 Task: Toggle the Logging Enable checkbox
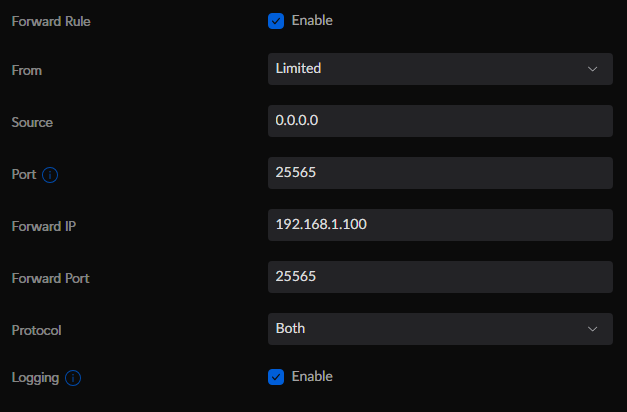pyautogui.click(x=277, y=377)
